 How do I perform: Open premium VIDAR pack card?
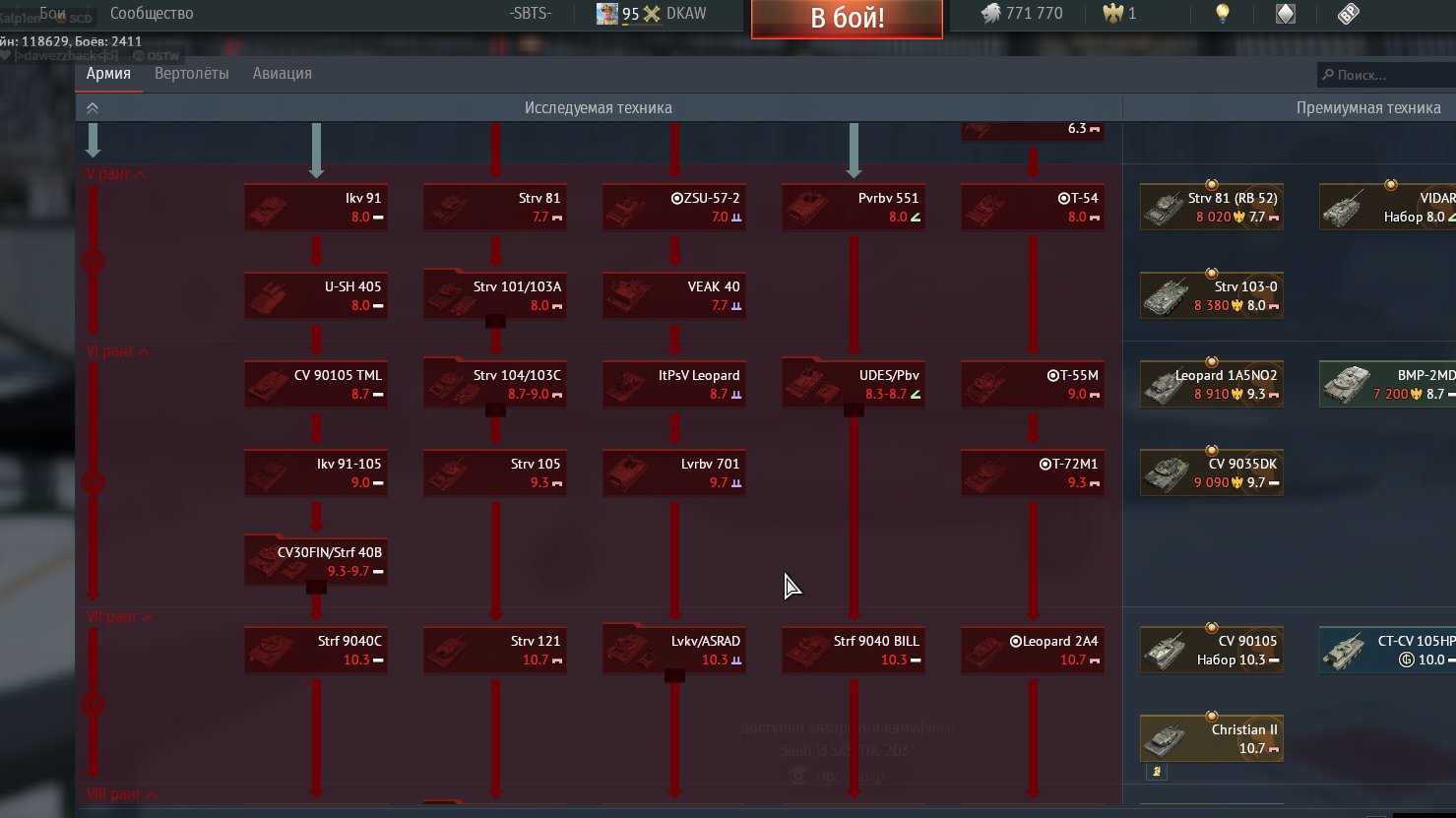click(x=1387, y=208)
